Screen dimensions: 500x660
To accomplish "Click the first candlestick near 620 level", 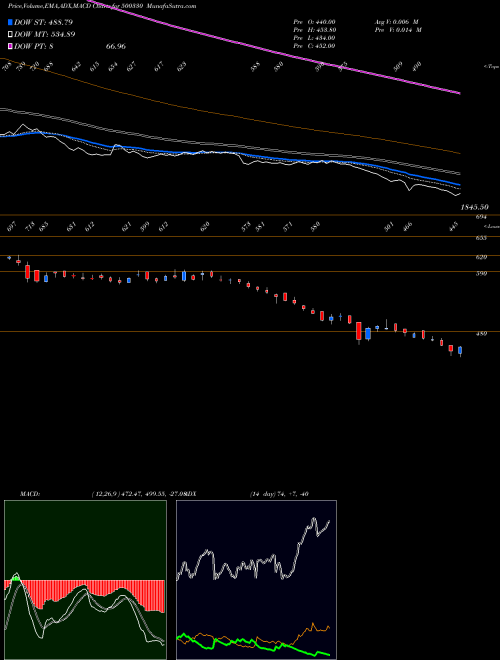I will click(9, 258).
